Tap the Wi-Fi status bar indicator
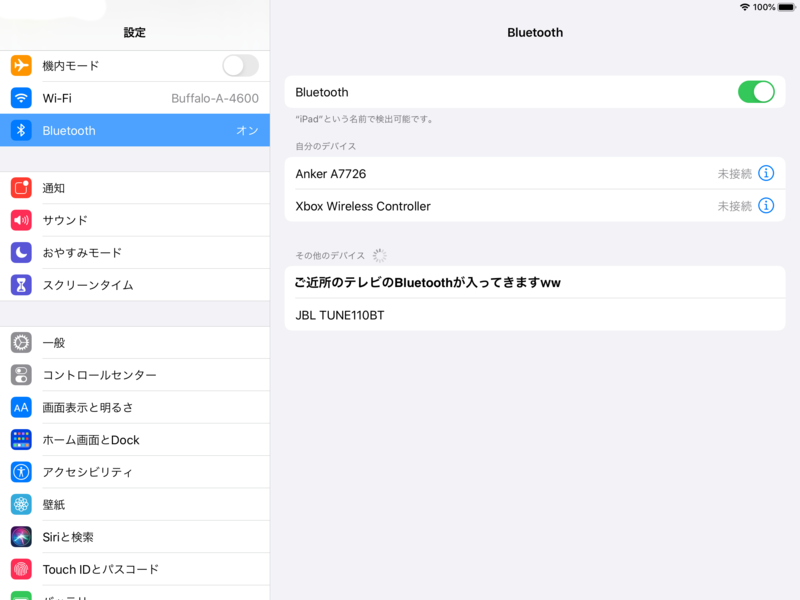 (x=745, y=7)
